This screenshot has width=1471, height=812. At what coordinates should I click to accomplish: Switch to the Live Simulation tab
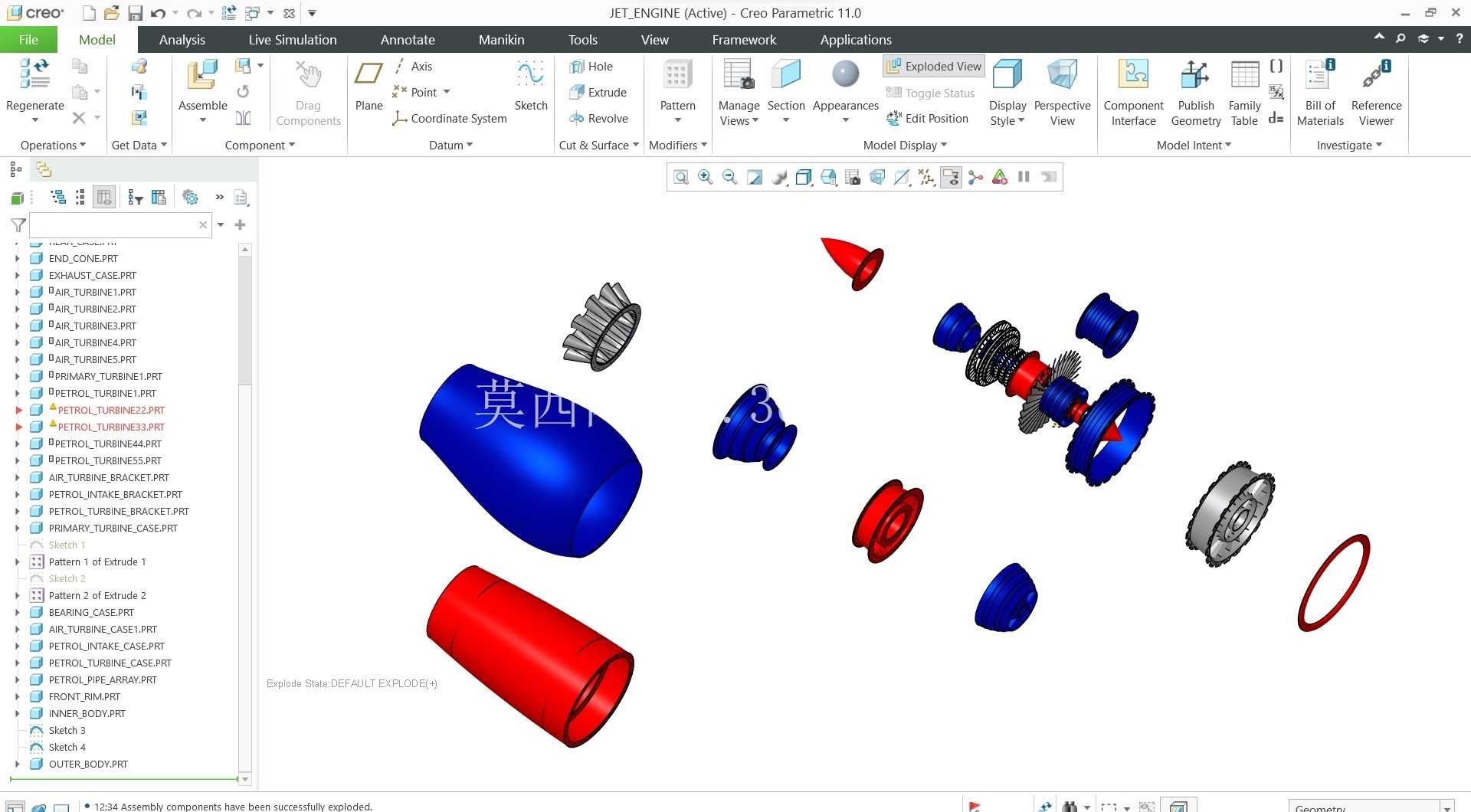click(293, 40)
